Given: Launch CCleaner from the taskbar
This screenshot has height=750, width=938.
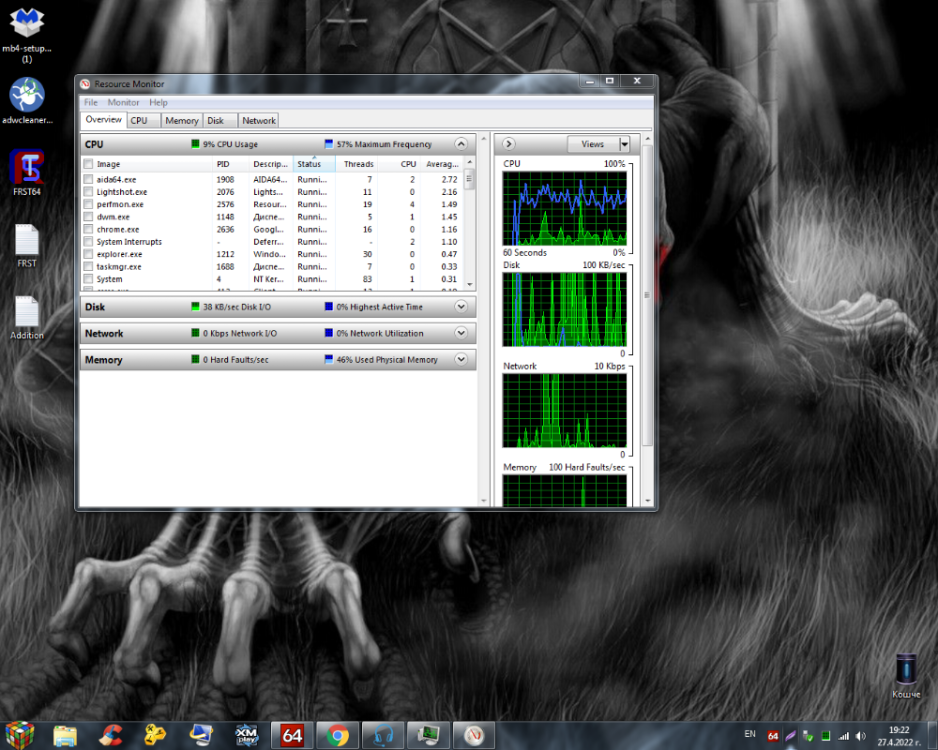Looking at the screenshot, I should (111, 736).
